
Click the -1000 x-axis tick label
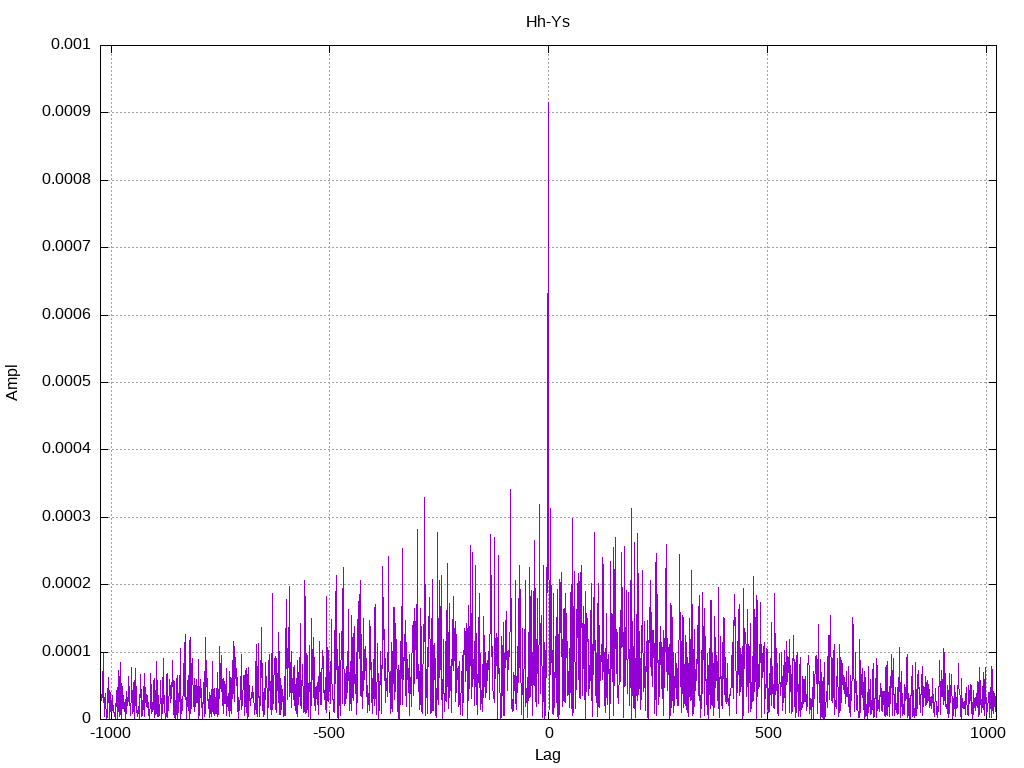pyautogui.click(x=110, y=733)
